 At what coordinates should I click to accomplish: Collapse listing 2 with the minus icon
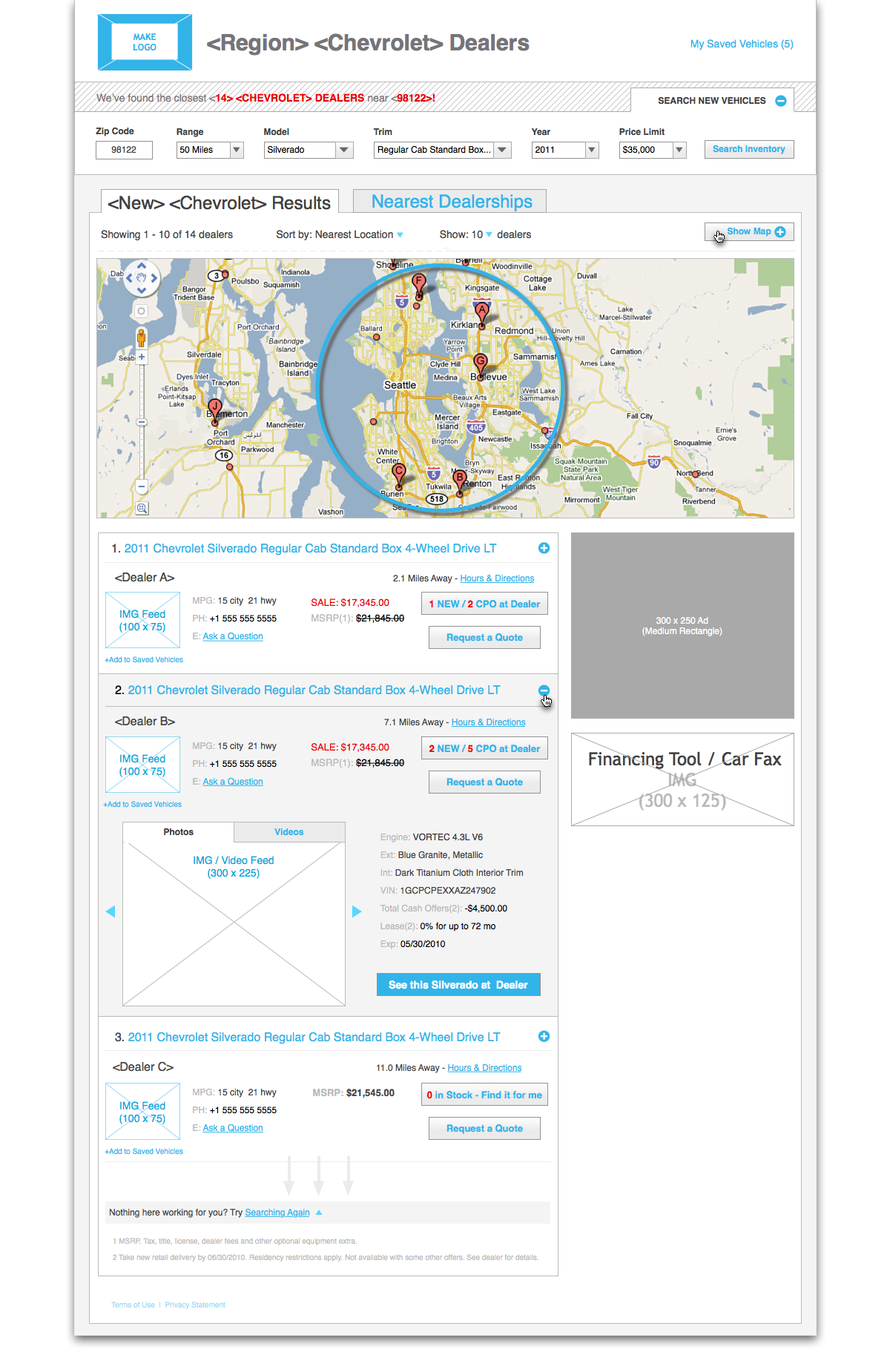544,690
